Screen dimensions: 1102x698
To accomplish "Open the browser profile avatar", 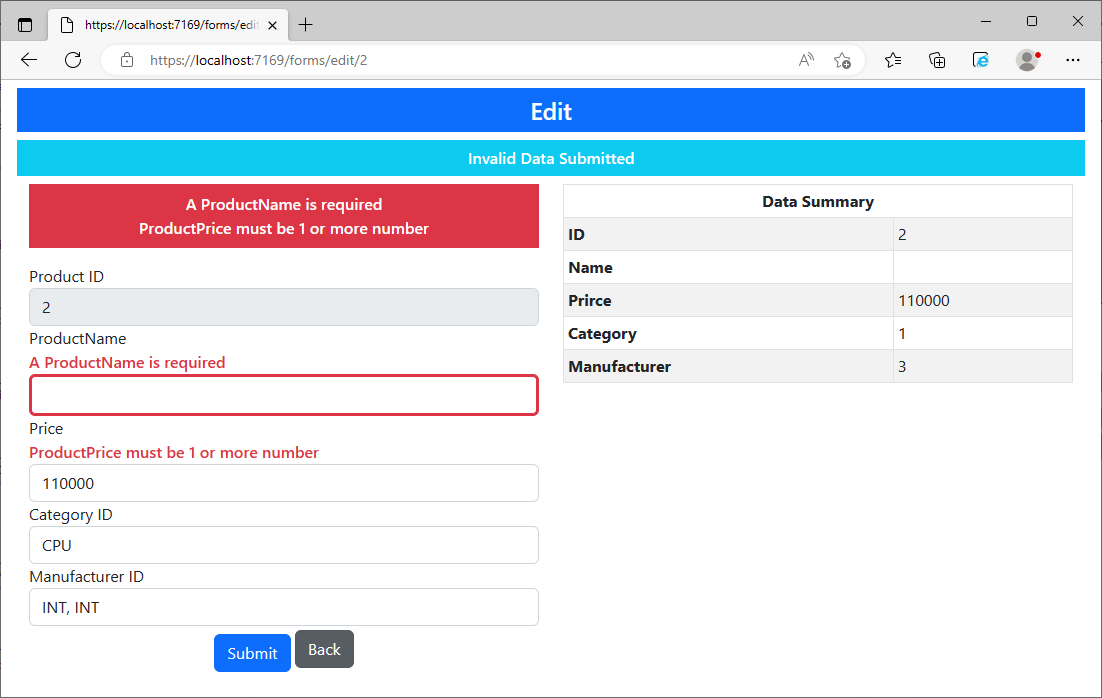I will (1027, 60).
